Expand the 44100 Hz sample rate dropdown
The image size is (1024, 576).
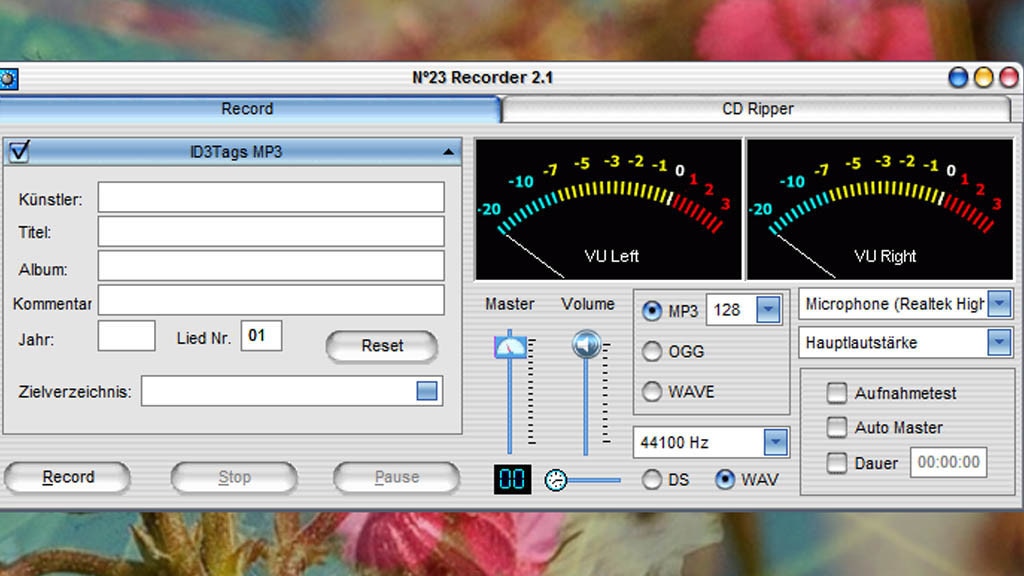pyautogui.click(x=775, y=441)
